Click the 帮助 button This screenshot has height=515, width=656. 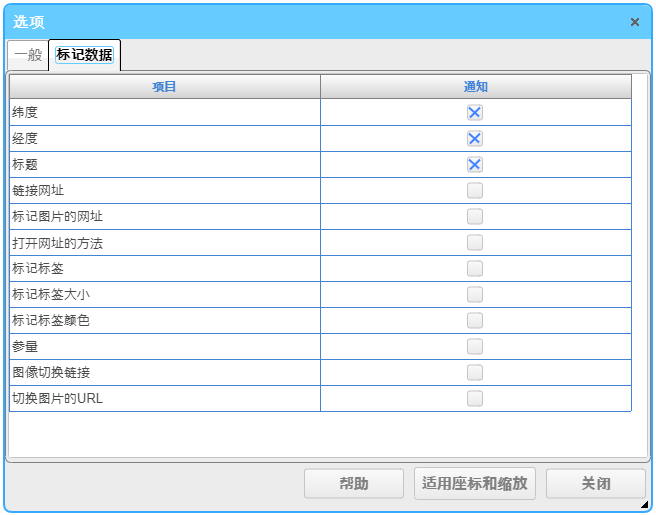point(354,484)
